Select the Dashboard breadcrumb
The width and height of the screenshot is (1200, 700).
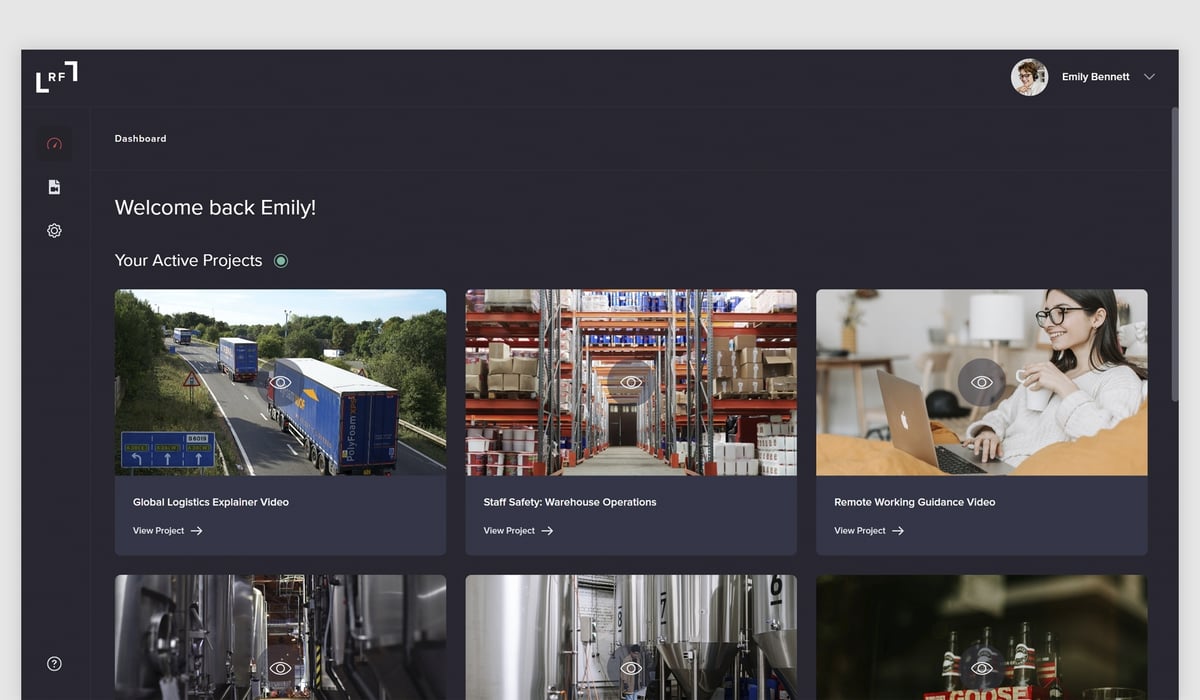click(140, 139)
